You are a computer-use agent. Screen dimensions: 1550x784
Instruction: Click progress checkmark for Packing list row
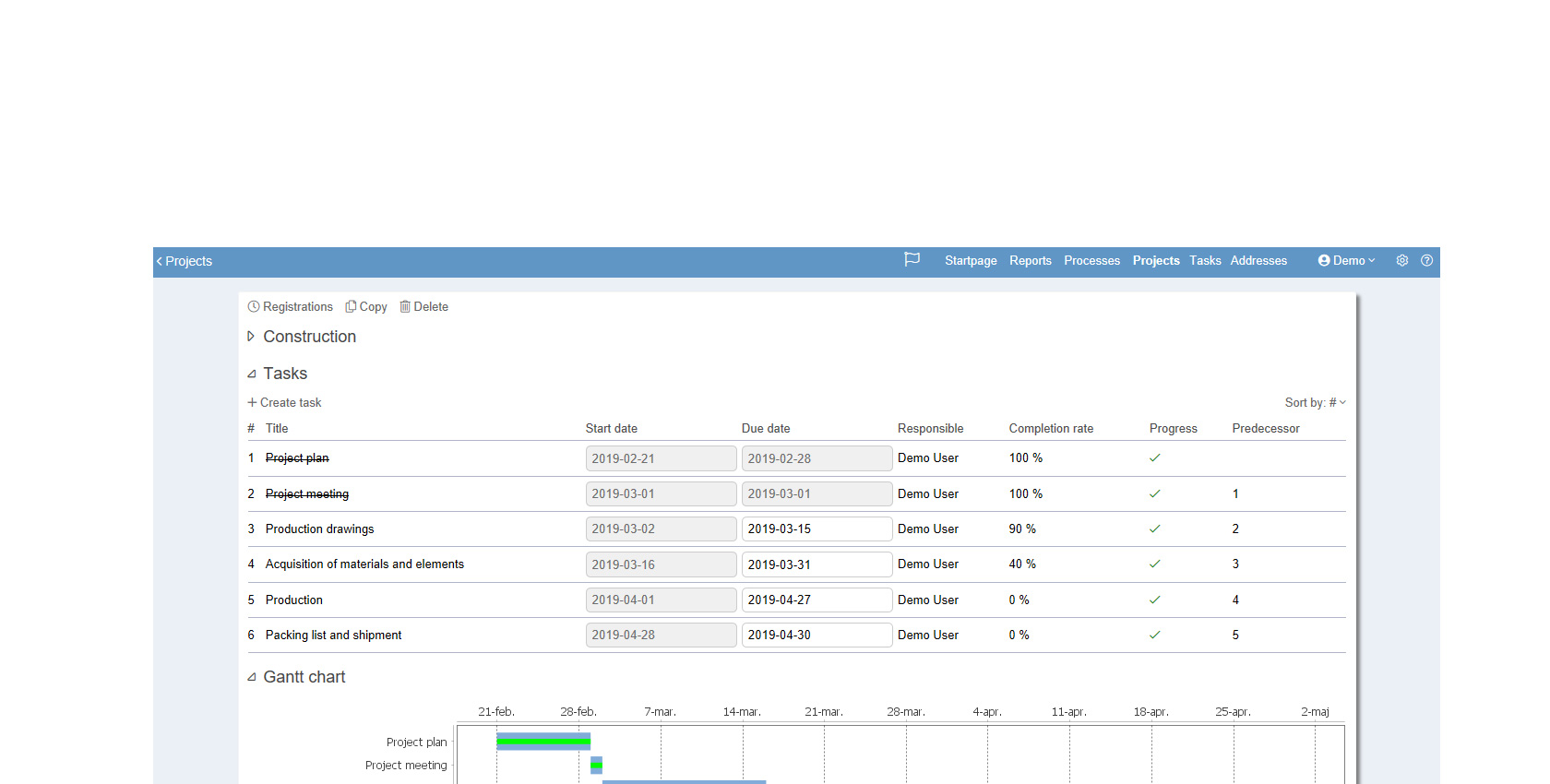tap(1154, 636)
